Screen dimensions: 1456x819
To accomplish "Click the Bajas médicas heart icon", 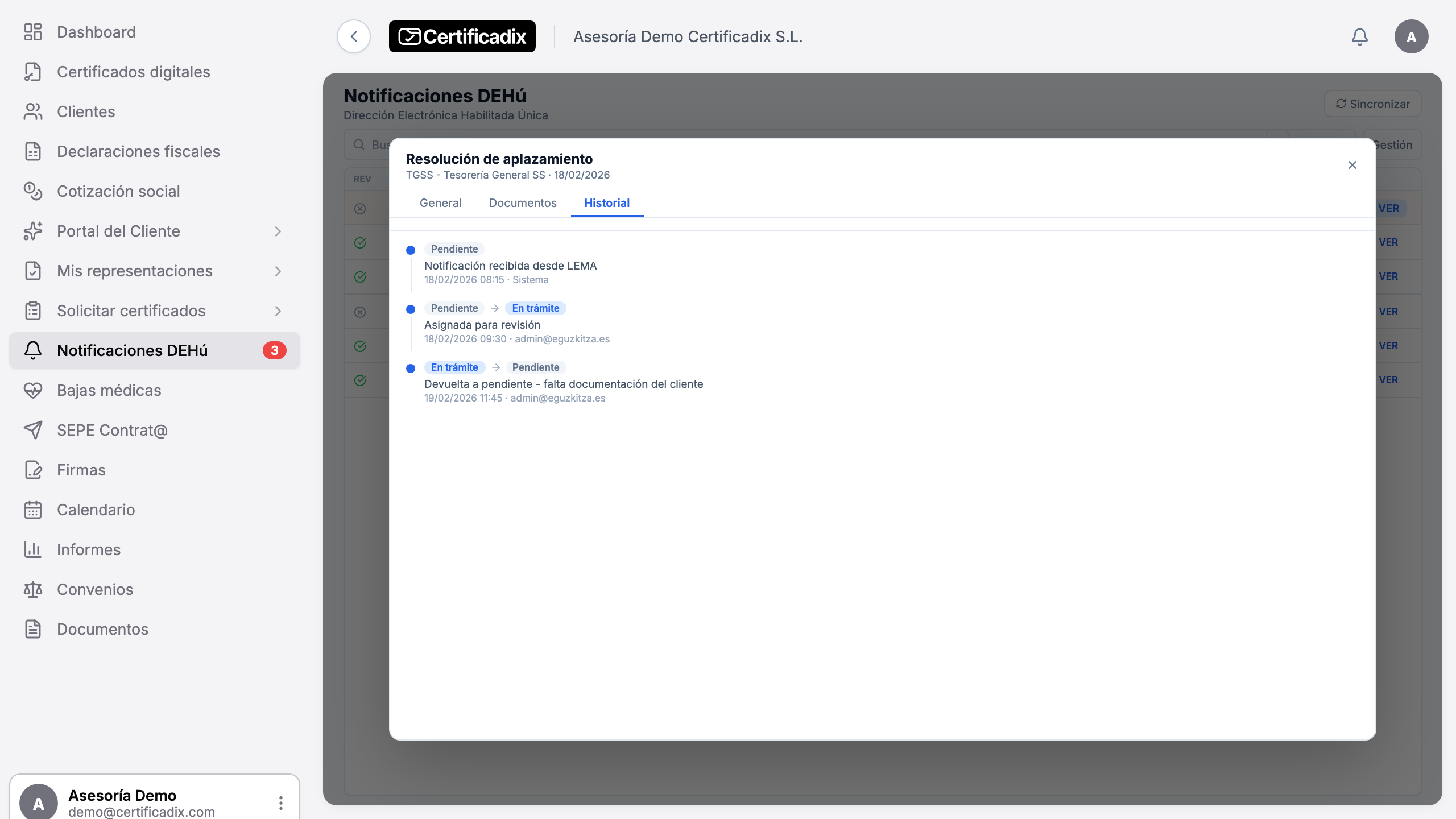I will (33, 390).
